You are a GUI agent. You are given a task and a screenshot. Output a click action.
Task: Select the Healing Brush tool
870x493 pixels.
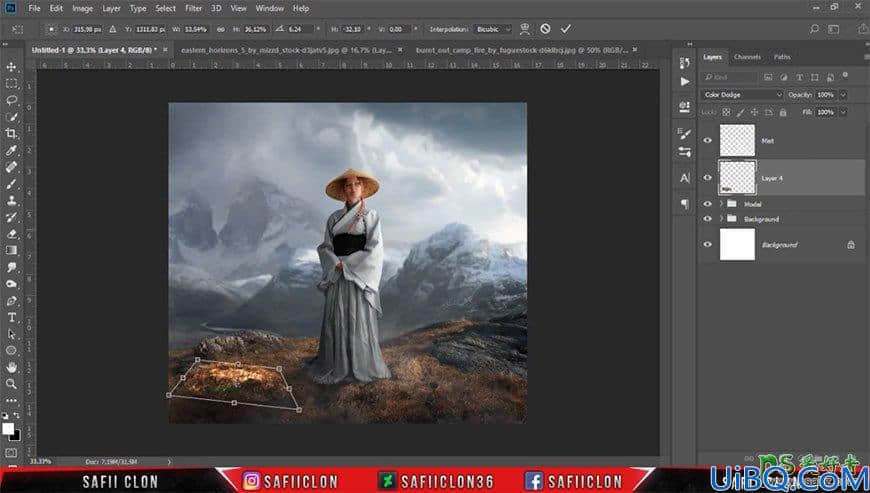point(11,167)
